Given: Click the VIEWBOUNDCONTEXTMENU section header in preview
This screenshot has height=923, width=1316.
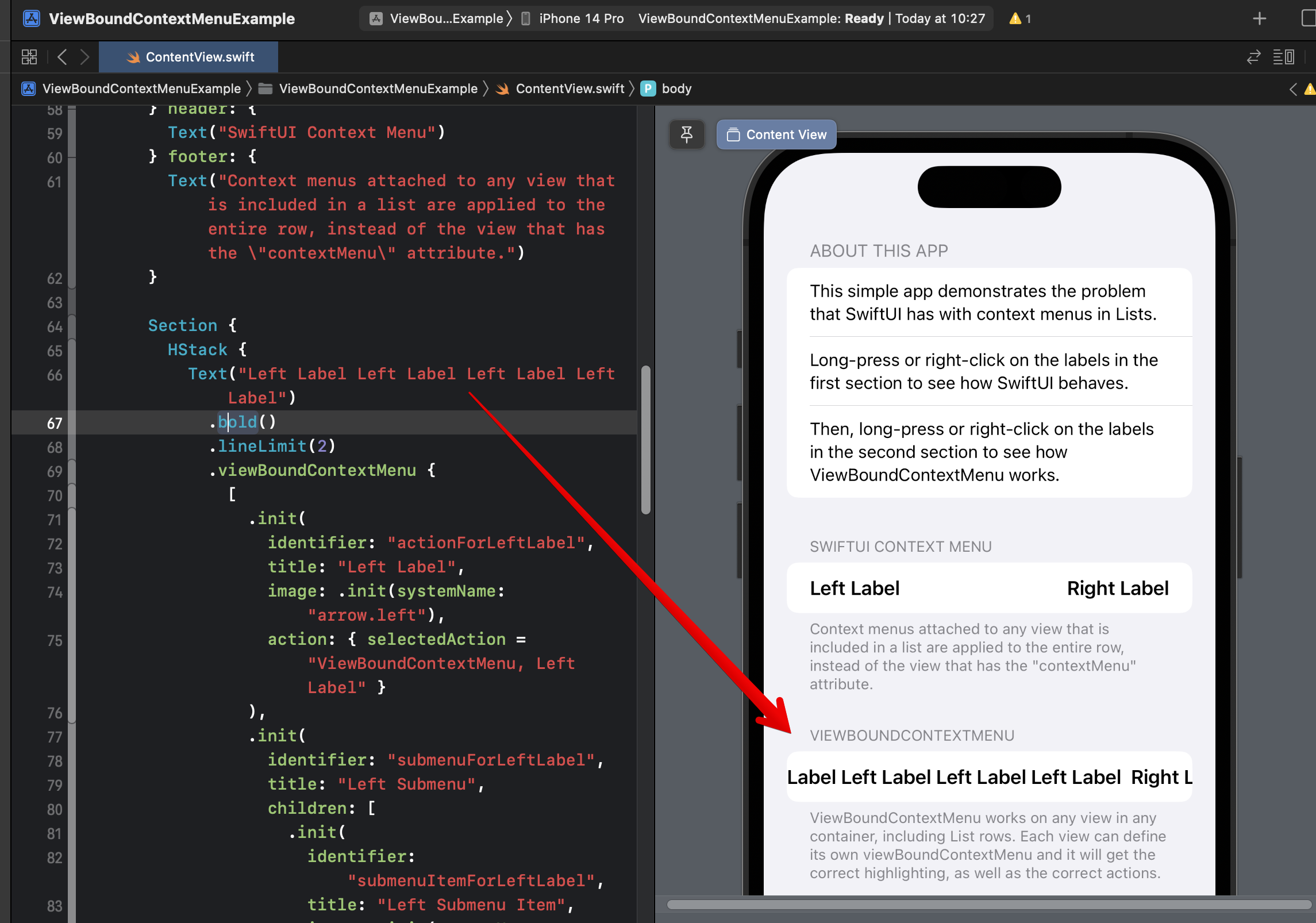Looking at the screenshot, I should [912, 735].
